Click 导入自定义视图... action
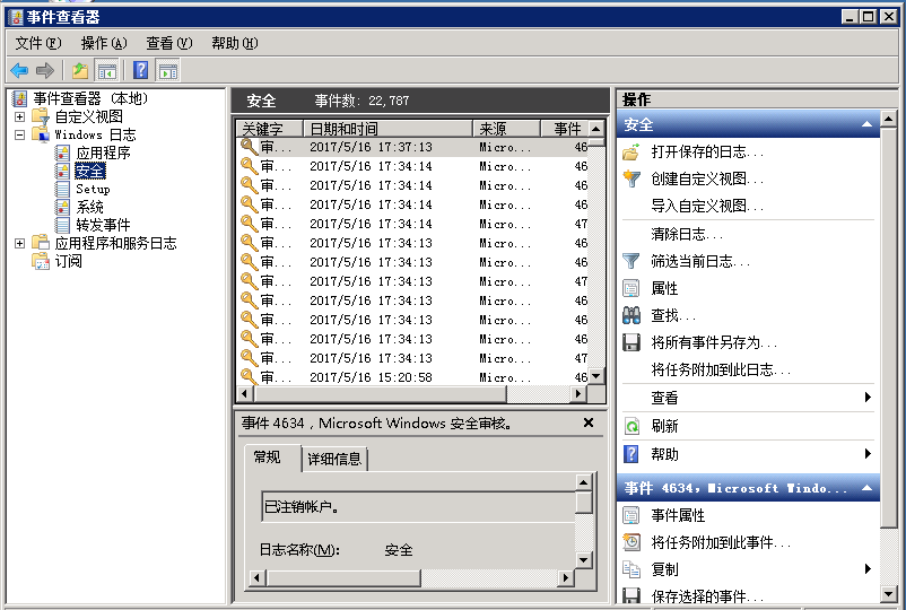Screen dimensions: 906x610 coord(707,206)
